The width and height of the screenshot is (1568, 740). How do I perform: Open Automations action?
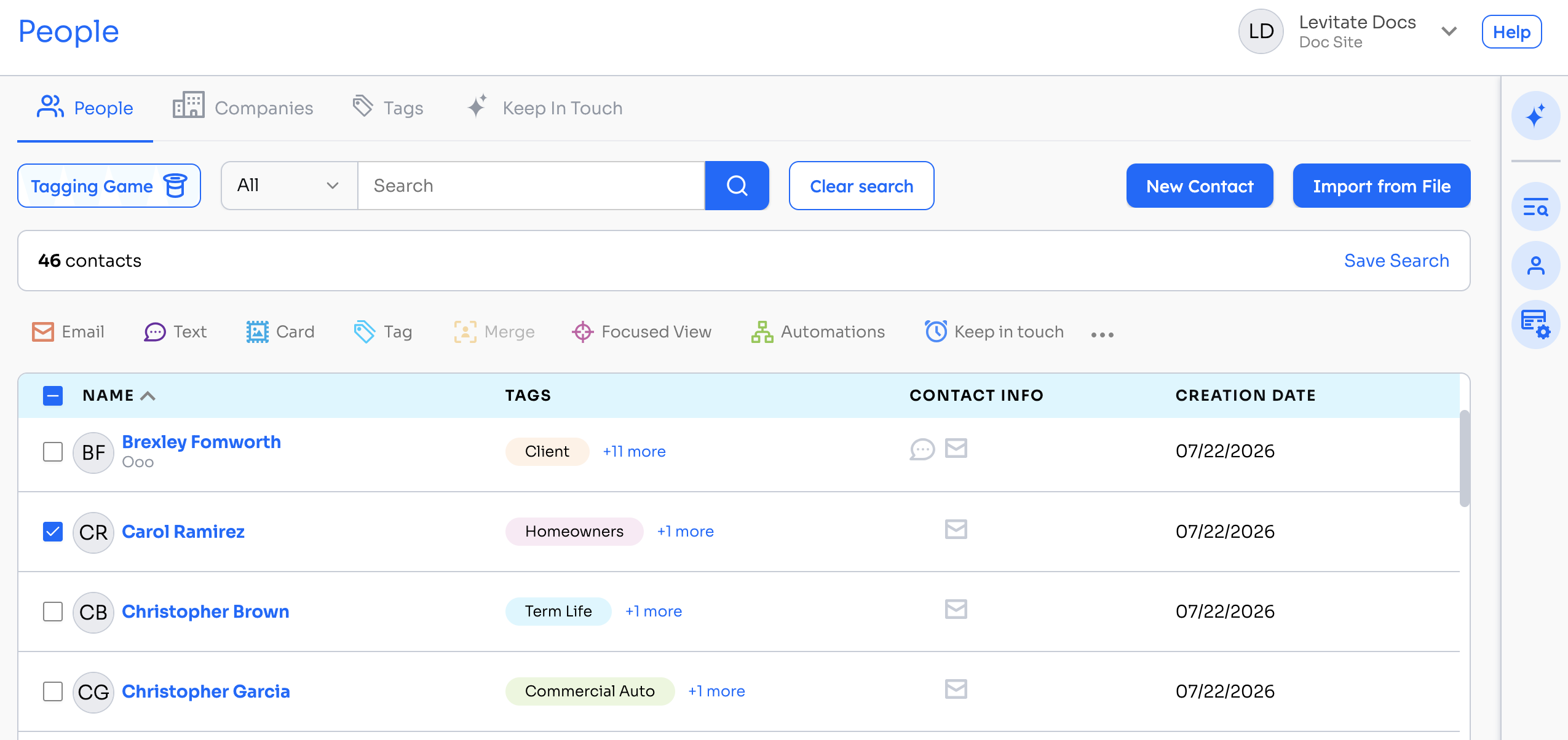[818, 332]
